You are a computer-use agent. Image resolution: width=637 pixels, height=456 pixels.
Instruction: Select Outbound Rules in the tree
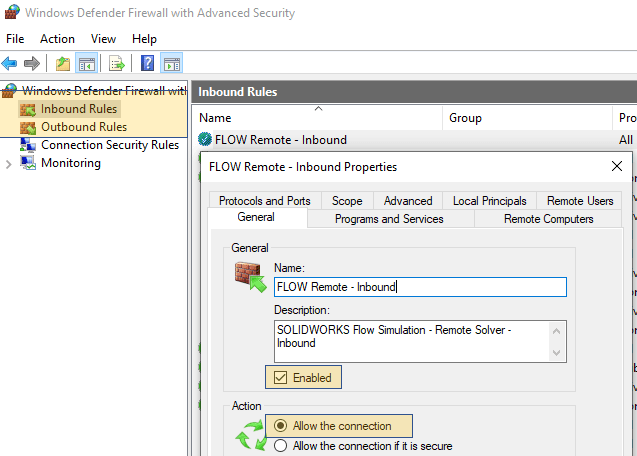tap(84, 127)
